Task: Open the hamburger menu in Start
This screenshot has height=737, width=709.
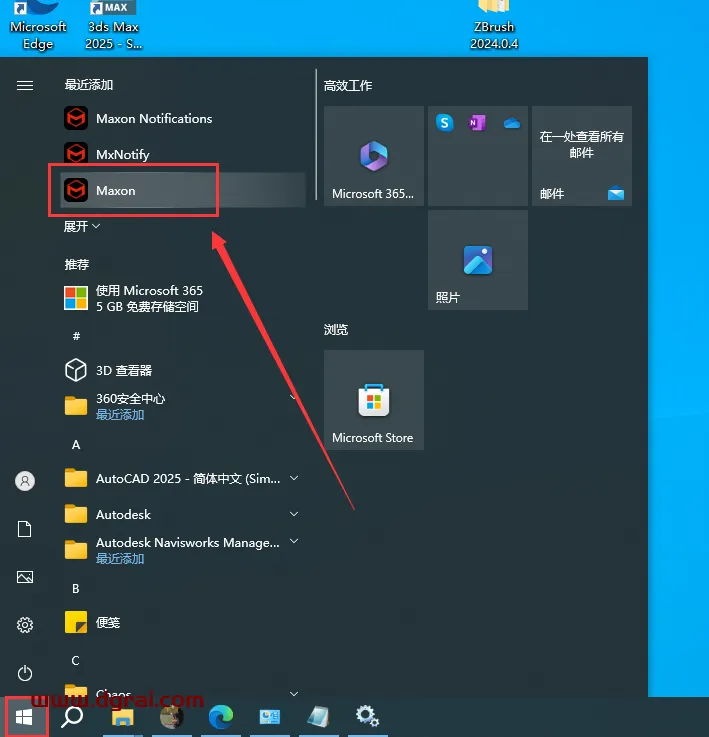Action: (25, 86)
